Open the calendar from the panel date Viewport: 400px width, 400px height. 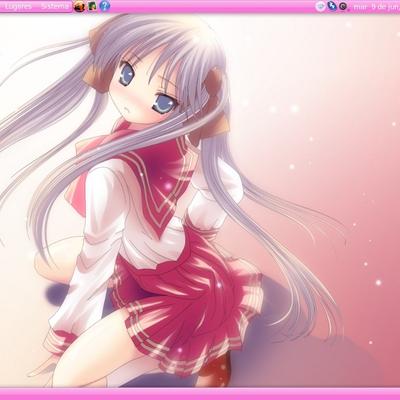click(x=376, y=6)
